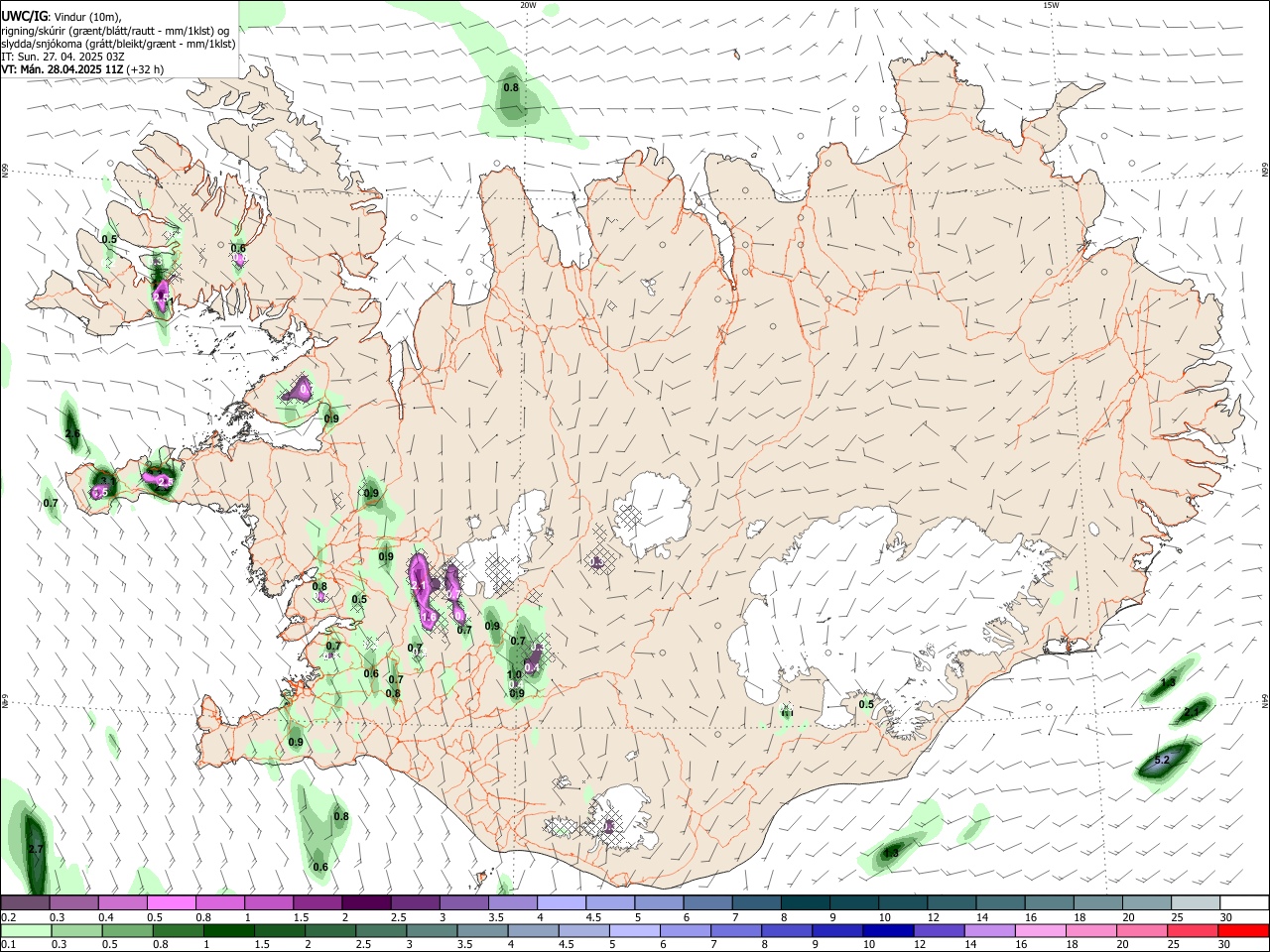The height and width of the screenshot is (952, 1270).
Task: Click the violet 12 swatch in the rain legend
Action: pos(939,930)
